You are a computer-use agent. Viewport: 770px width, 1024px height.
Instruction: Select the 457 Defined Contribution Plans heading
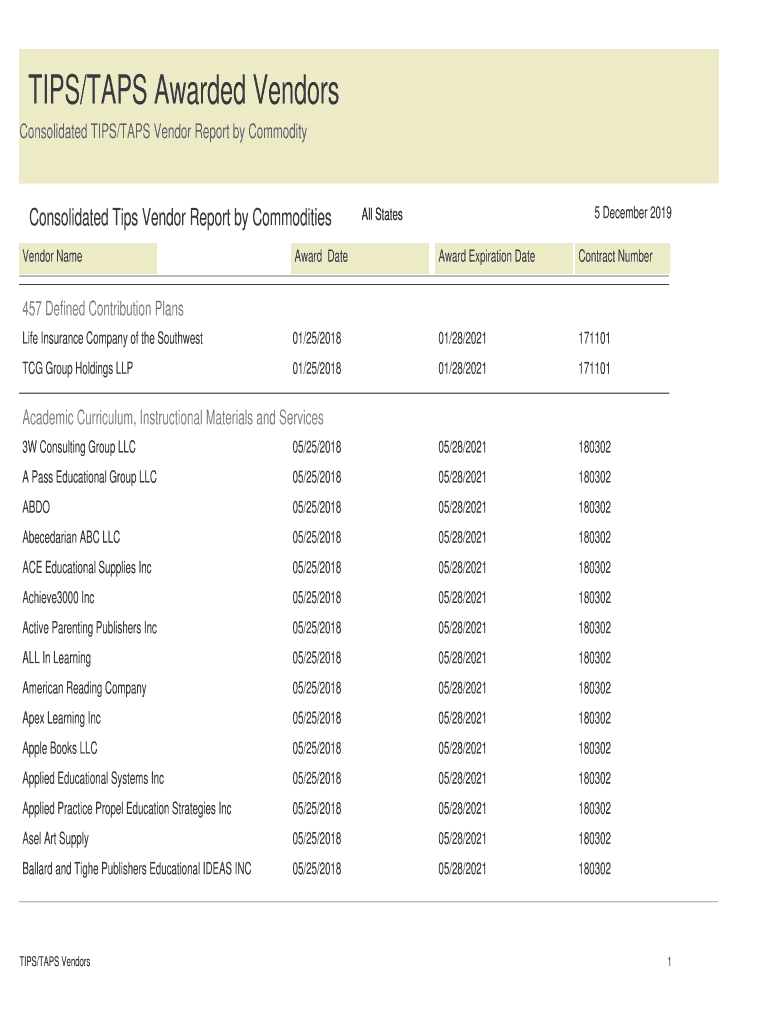tap(103, 309)
